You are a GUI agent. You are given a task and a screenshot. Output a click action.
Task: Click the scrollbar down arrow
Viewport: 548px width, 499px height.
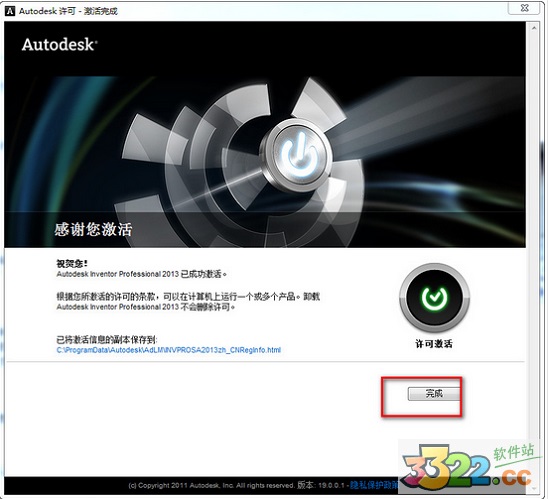tap(534, 488)
